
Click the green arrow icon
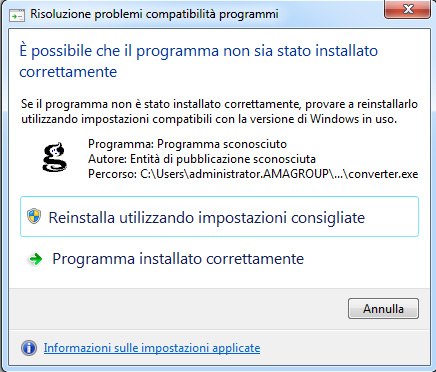tap(35, 259)
